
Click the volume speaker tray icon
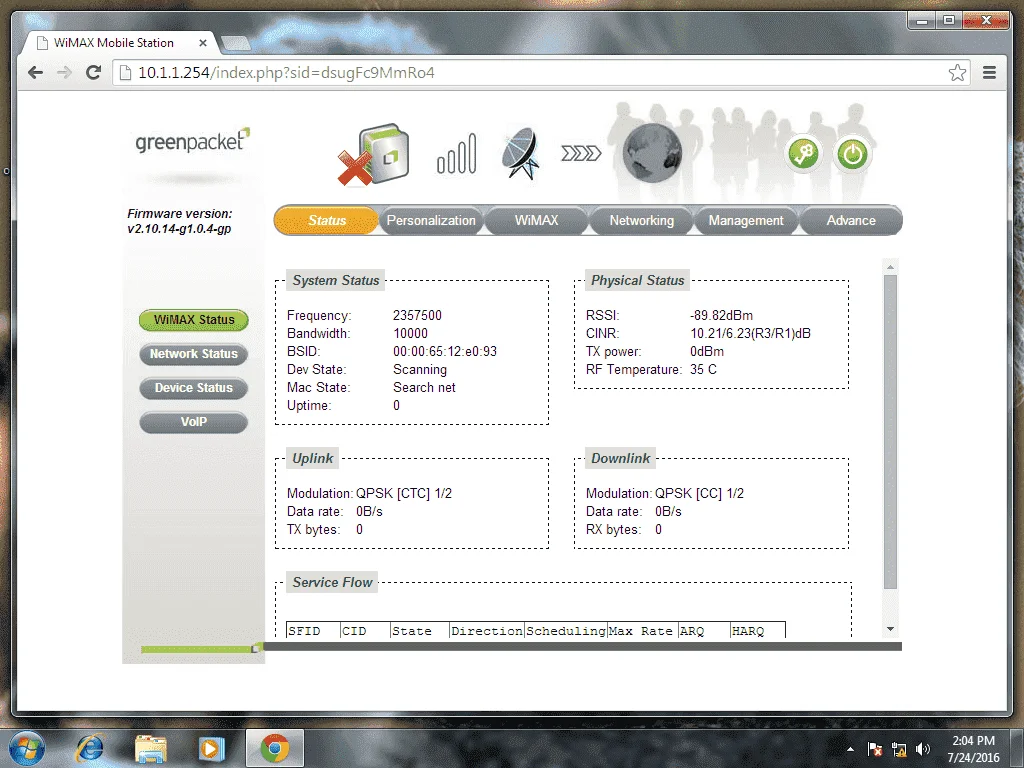tap(923, 749)
